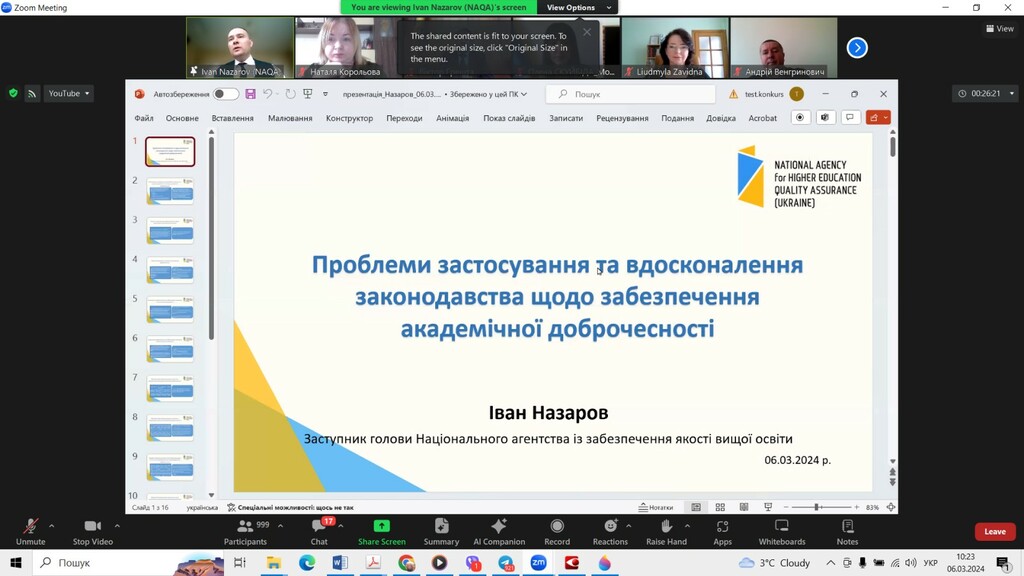Expand the meeting timer dropdown arrow
The width and height of the screenshot is (1024, 576).
pos(1012,93)
